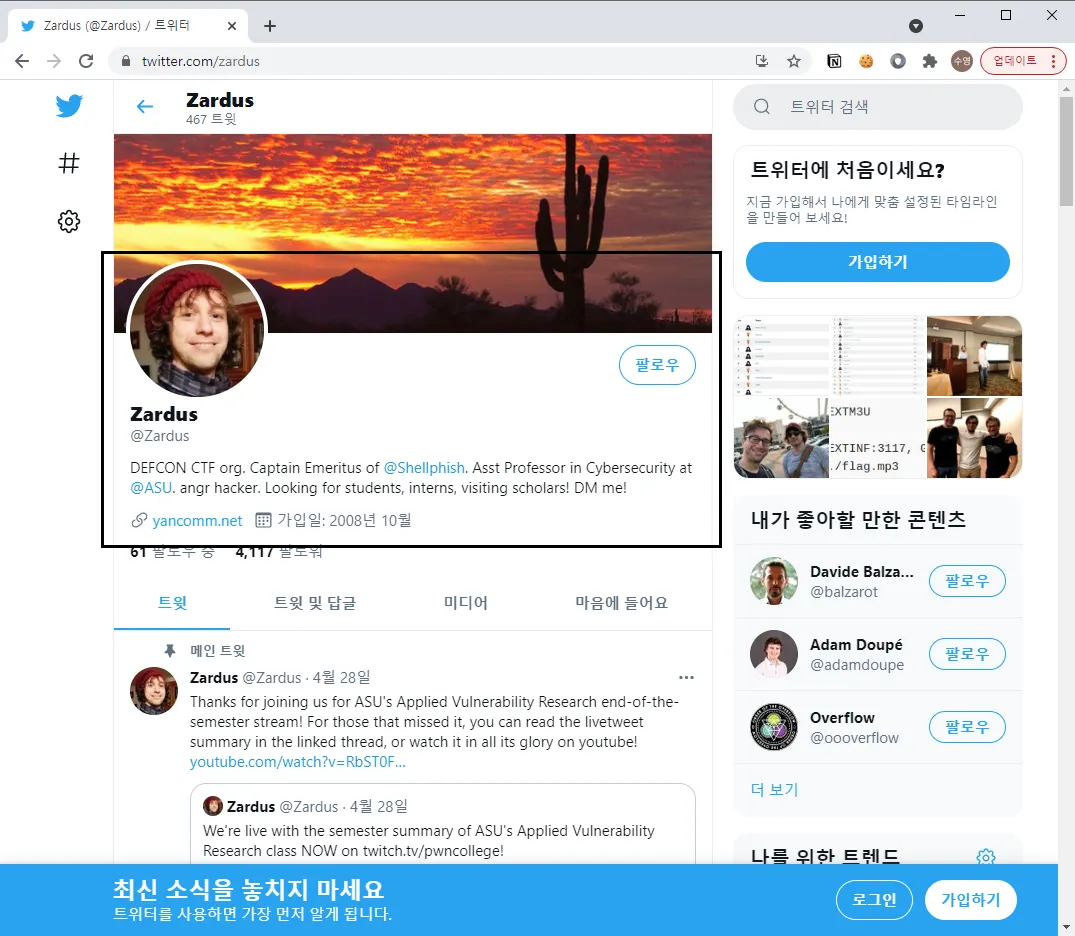Open the @ASU mention link
This screenshot has width=1075, height=936.
coord(151,488)
